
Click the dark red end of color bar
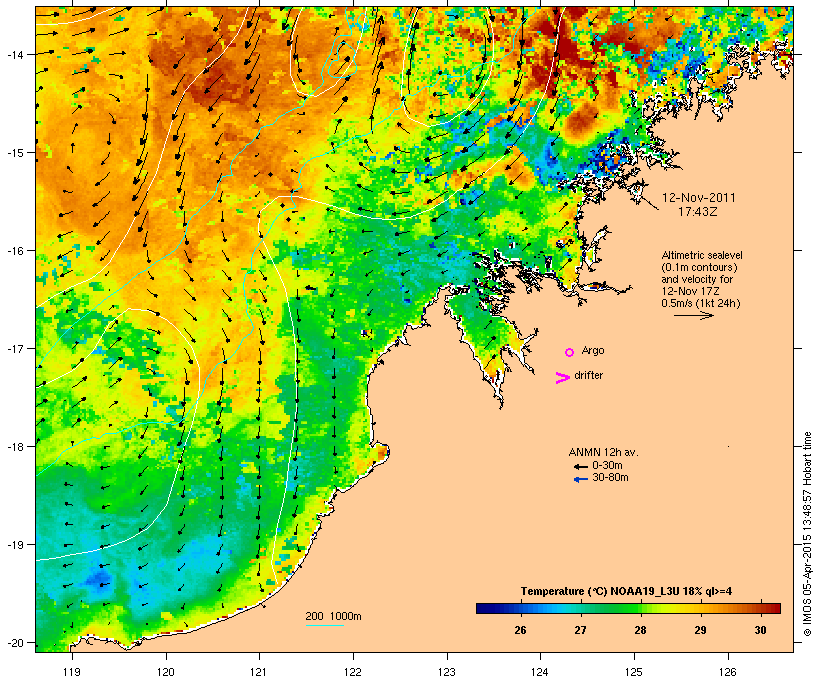pos(775,608)
